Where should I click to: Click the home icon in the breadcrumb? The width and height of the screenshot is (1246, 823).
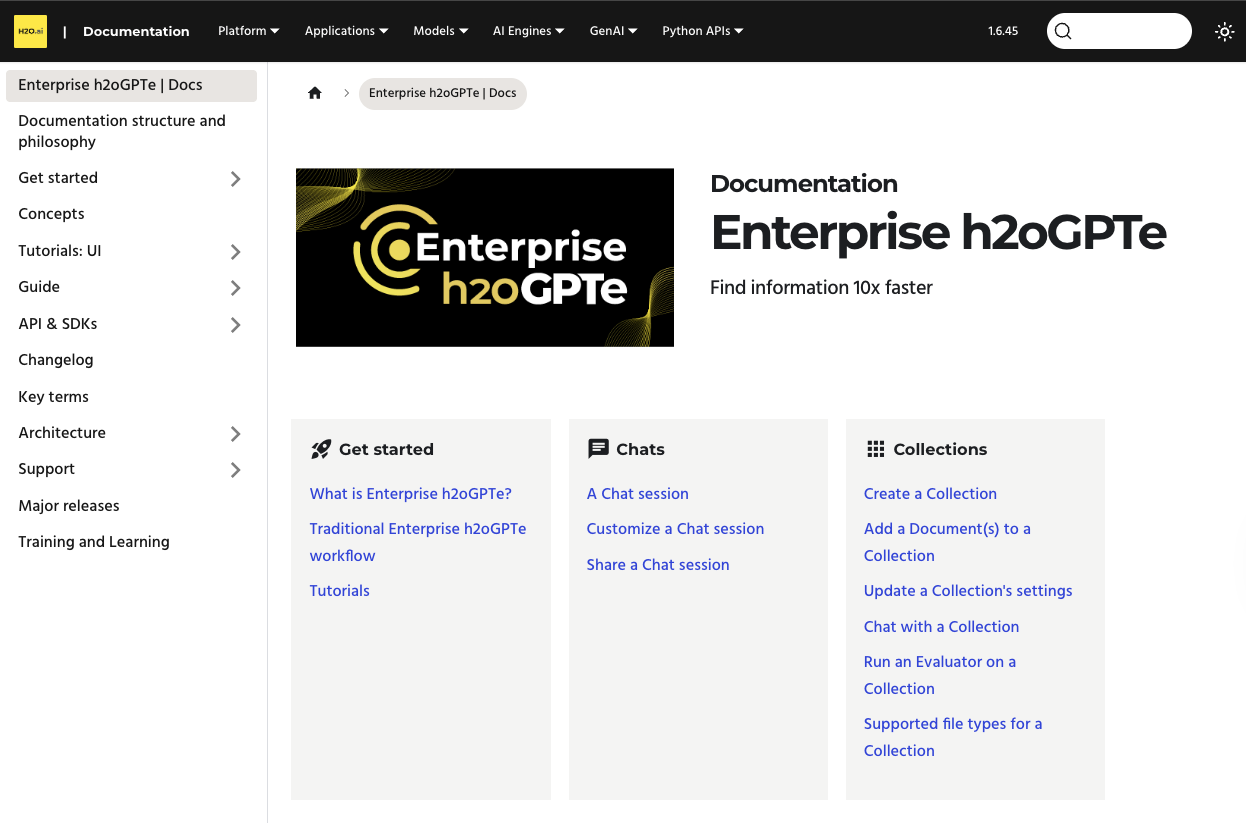coord(314,92)
